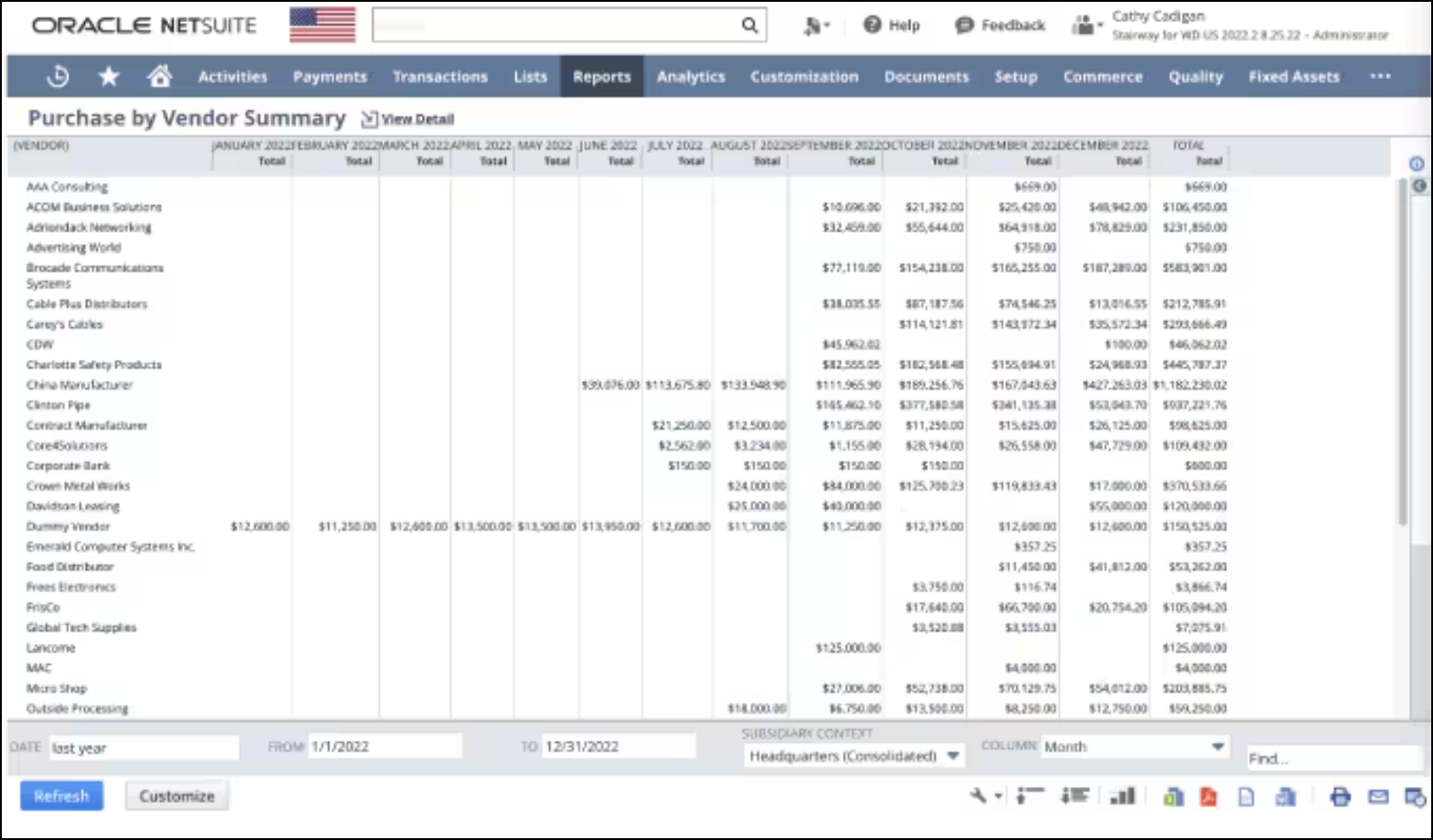Click the report vertical scrollbar
The height and width of the screenshot is (840, 1433).
click(1403, 354)
